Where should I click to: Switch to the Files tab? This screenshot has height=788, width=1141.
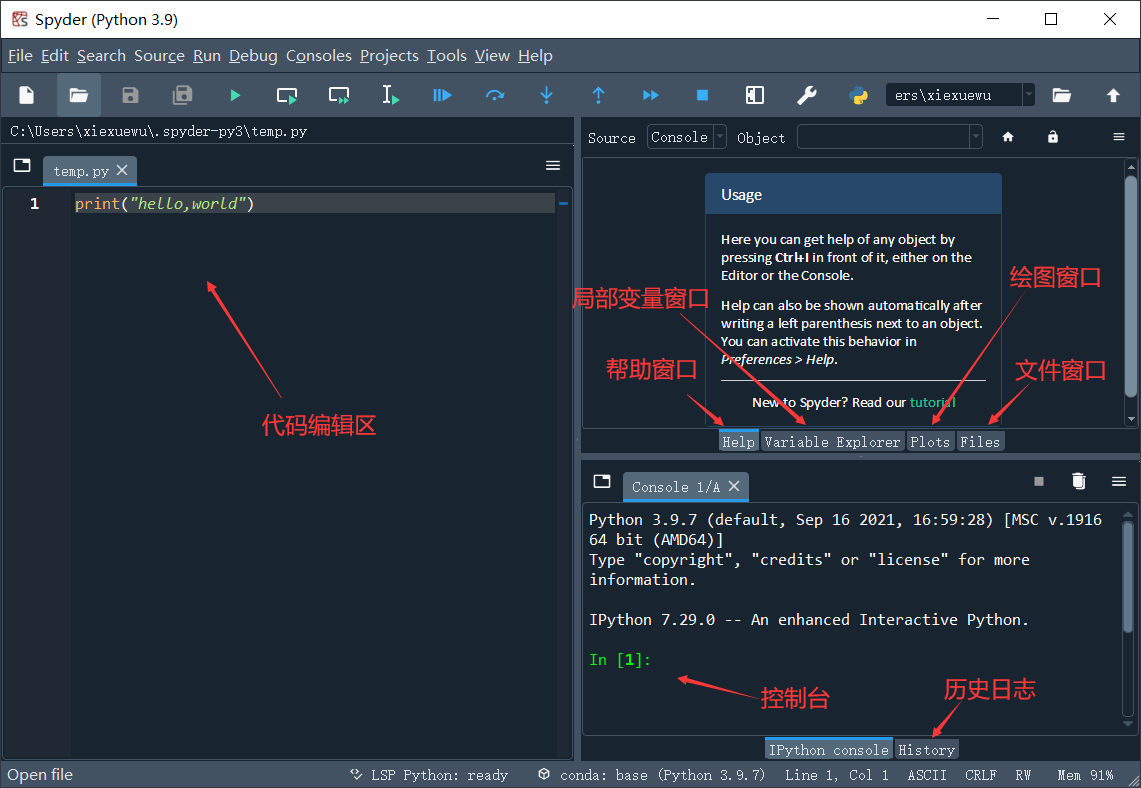coord(979,442)
